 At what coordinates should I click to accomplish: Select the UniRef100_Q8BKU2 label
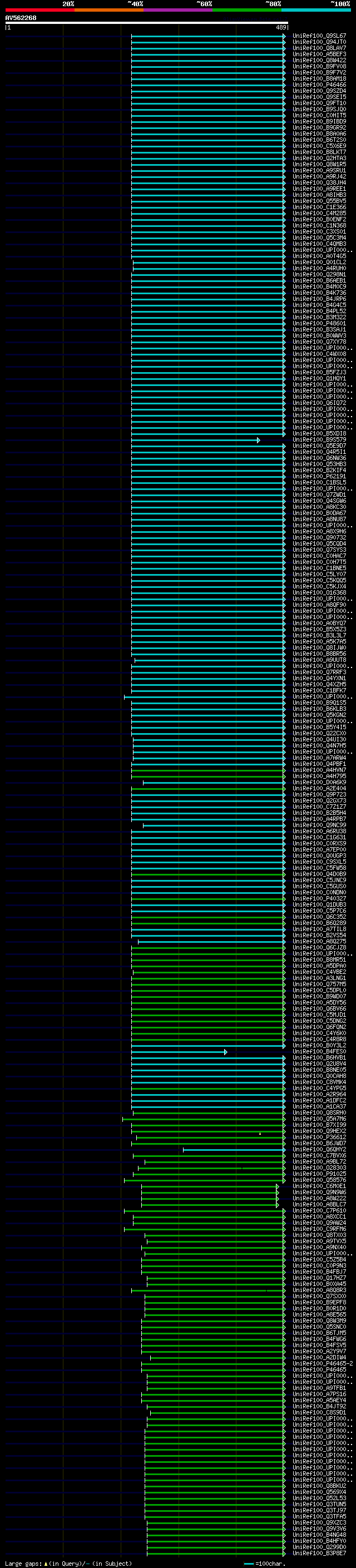[x=319, y=1486]
